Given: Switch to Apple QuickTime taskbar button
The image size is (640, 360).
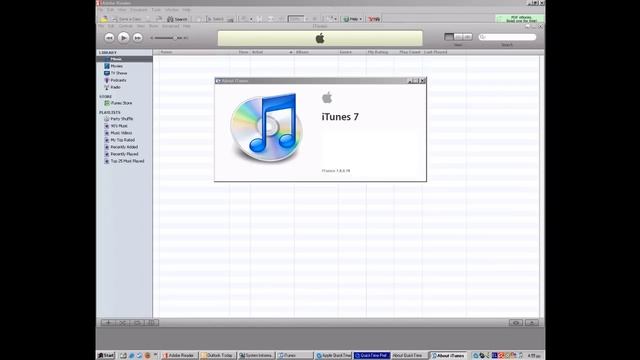Looking at the screenshot, I should point(333,356).
